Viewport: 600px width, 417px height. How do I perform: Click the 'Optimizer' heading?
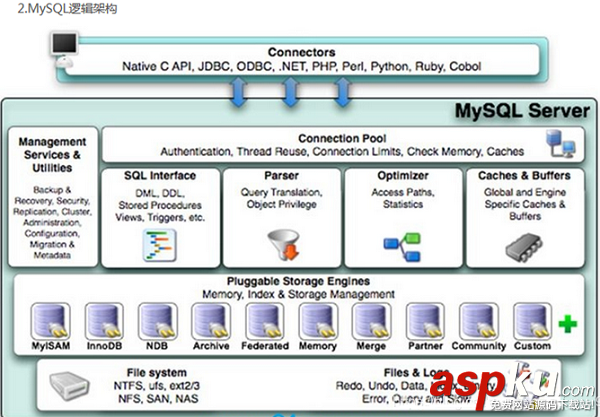pyautogui.click(x=403, y=176)
